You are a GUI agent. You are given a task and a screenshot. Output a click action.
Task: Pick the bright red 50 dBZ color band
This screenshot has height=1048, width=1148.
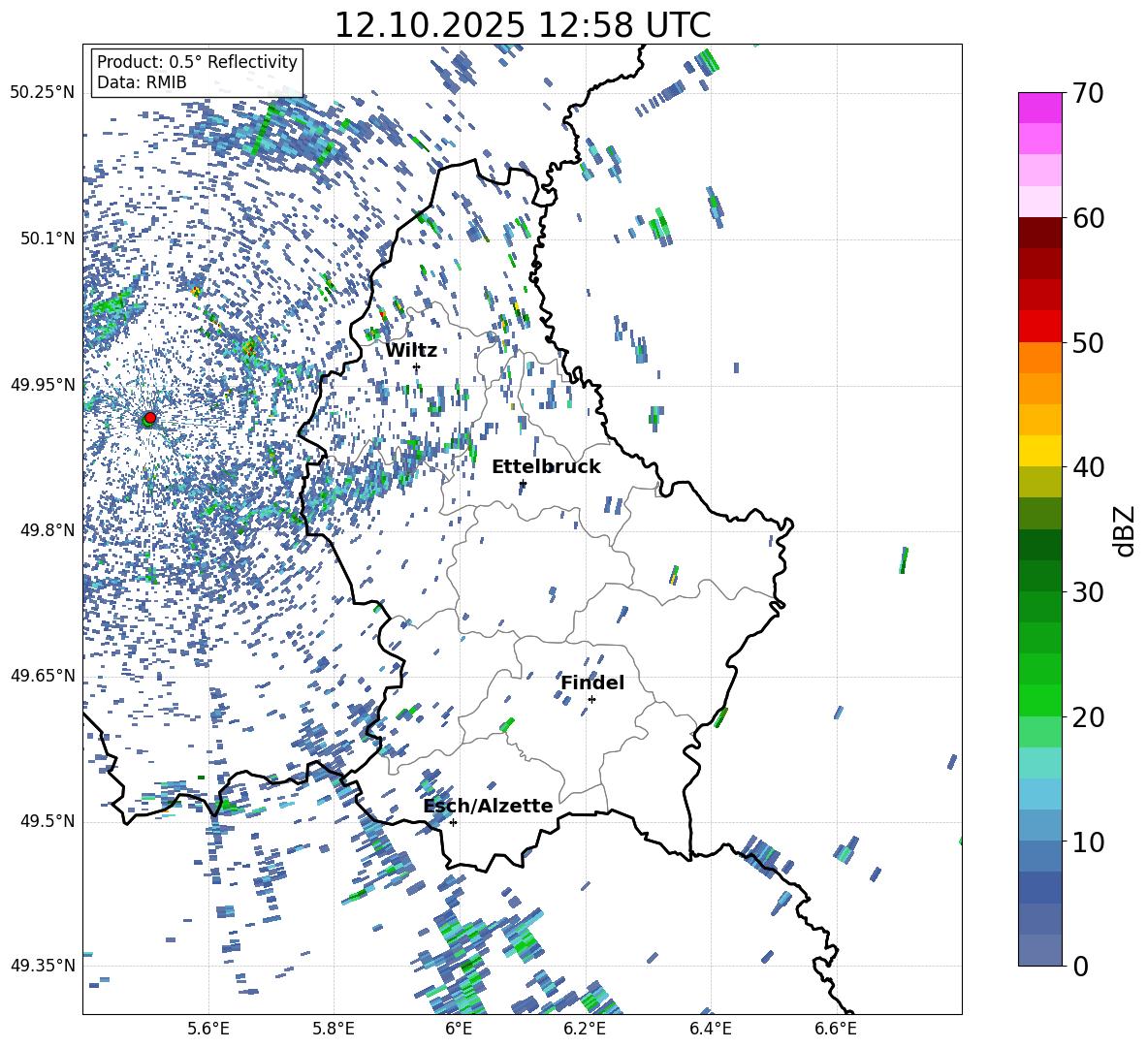click(1039, 326)
